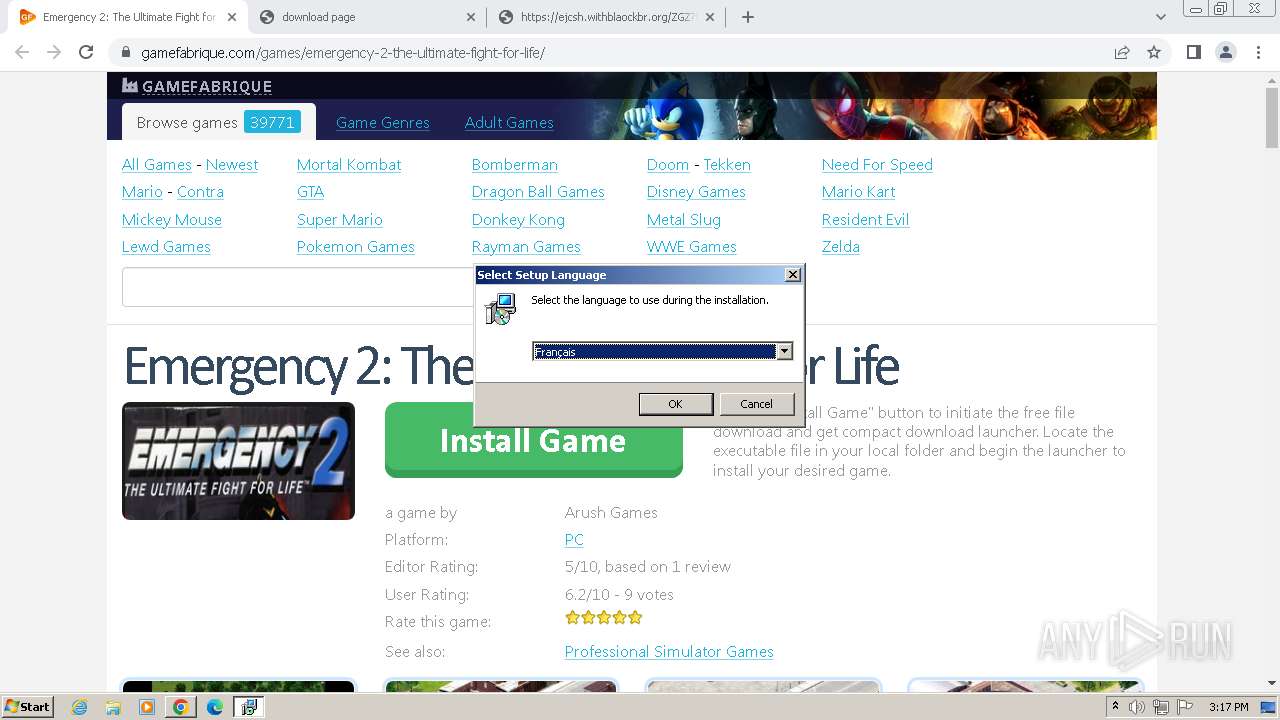Cancel the Select Setup Language dialog
The image size is (1280, 720).
coord(756,404)
